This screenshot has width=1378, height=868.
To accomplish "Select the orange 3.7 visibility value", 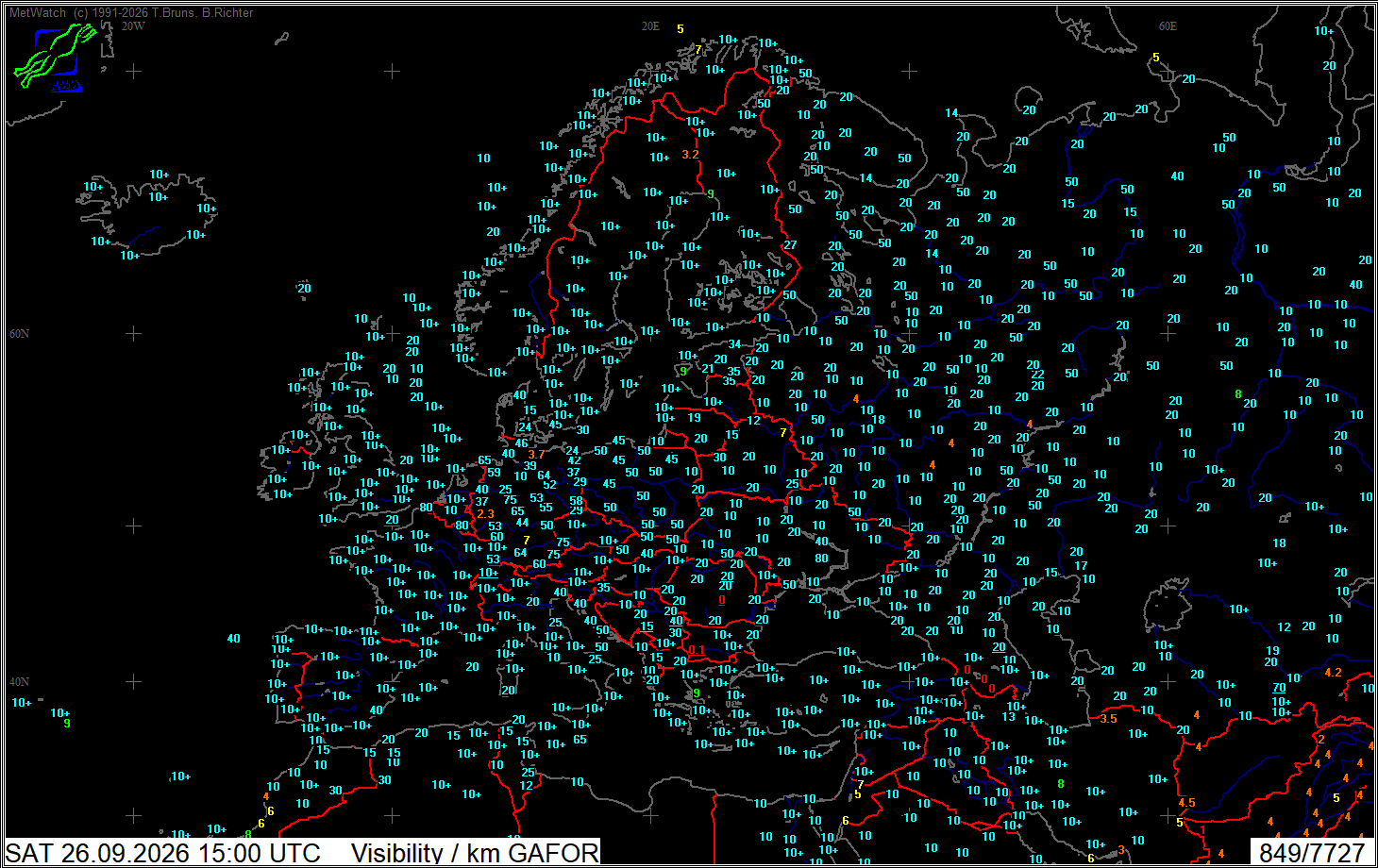I will [536, 455].
